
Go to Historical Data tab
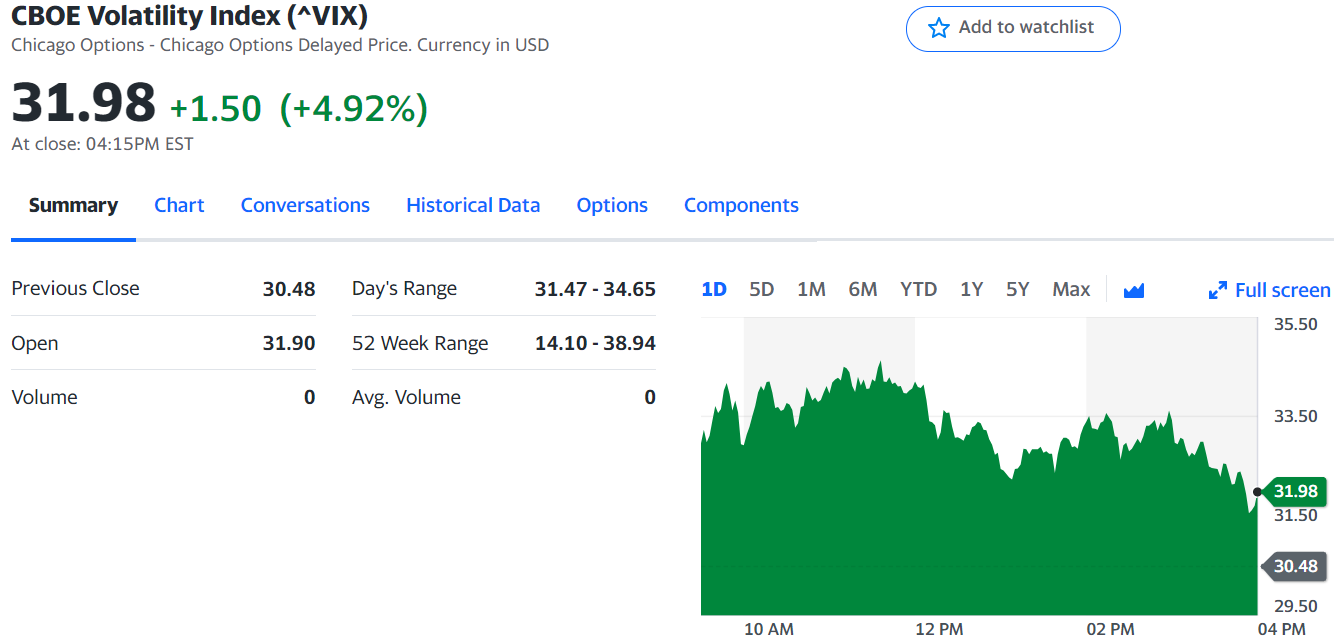coord(473,205)
